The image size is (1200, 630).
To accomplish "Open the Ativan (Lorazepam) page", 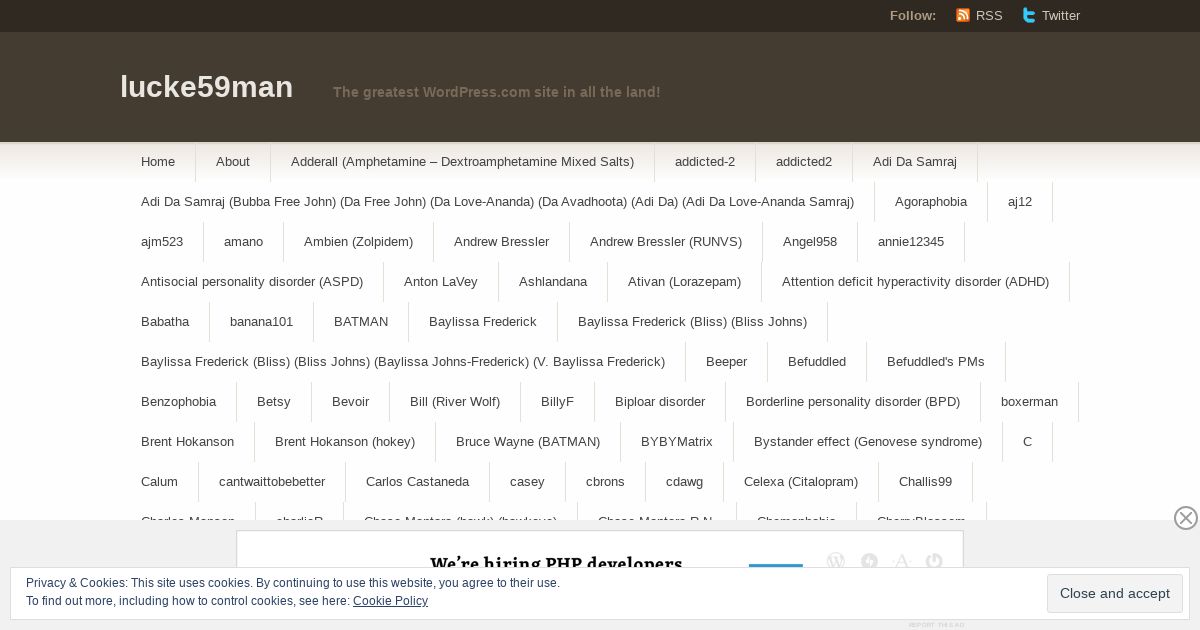I will 684,281.
